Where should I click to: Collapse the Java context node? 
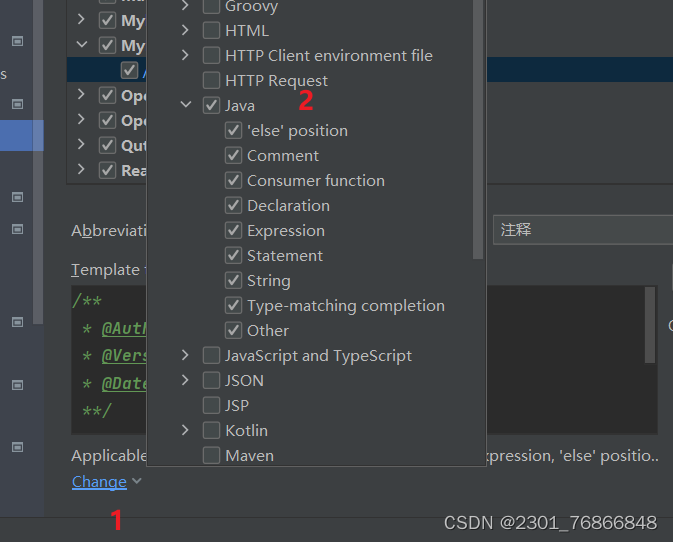185,104
